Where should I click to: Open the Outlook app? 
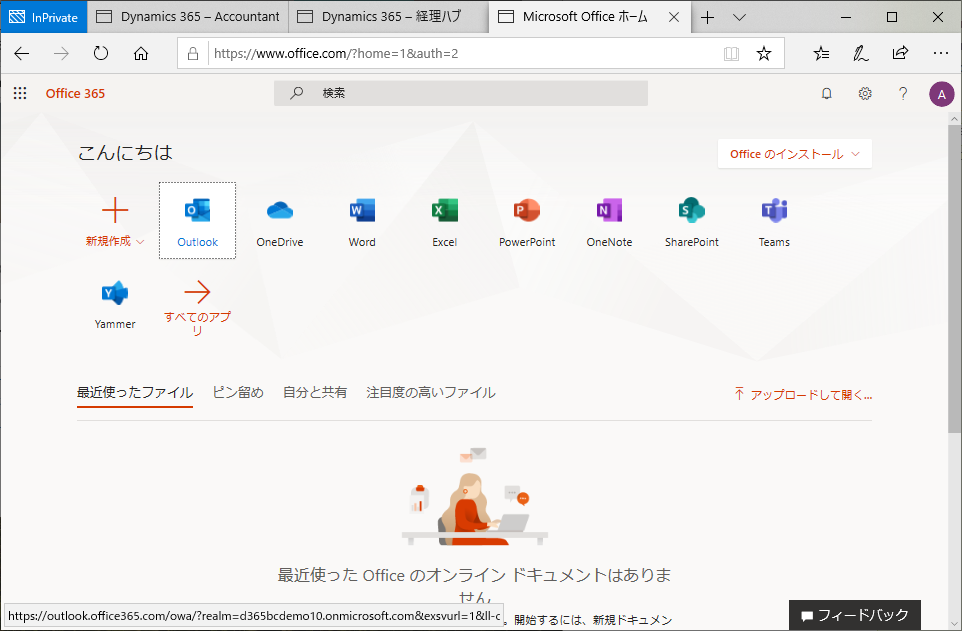(197, 220)
